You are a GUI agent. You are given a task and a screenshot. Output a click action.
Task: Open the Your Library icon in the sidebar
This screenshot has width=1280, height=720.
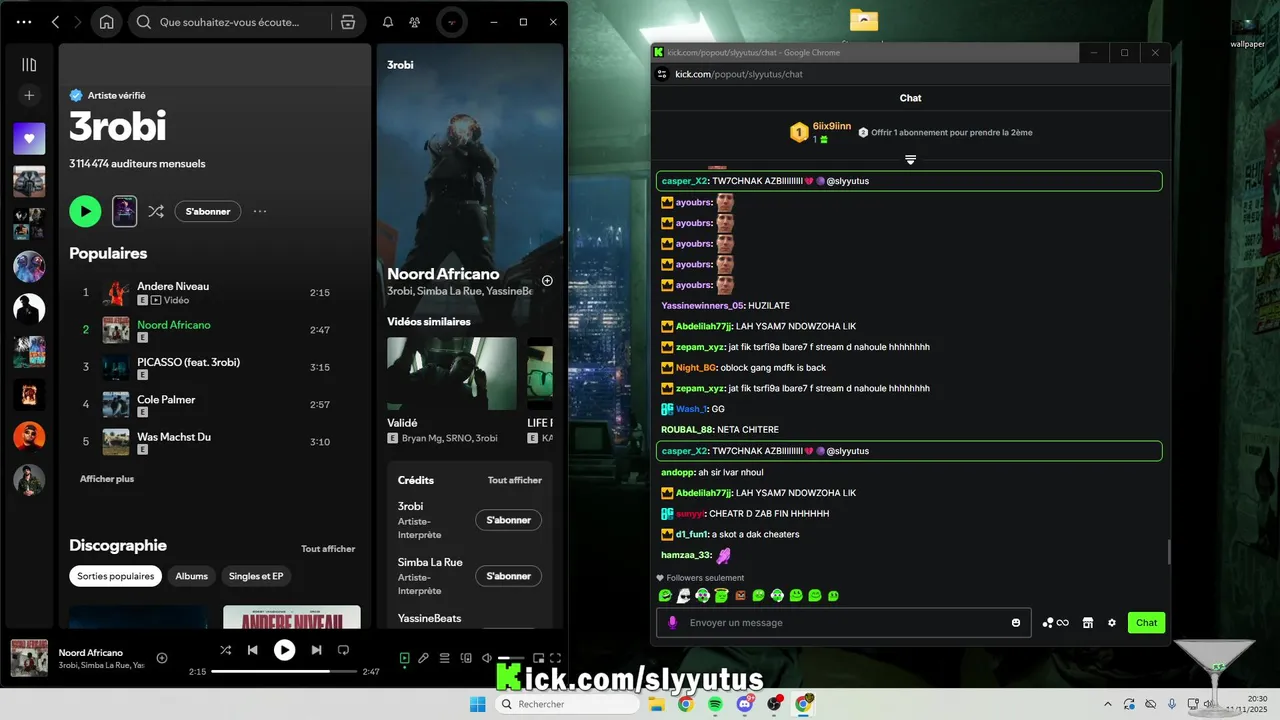pos(29,65)
